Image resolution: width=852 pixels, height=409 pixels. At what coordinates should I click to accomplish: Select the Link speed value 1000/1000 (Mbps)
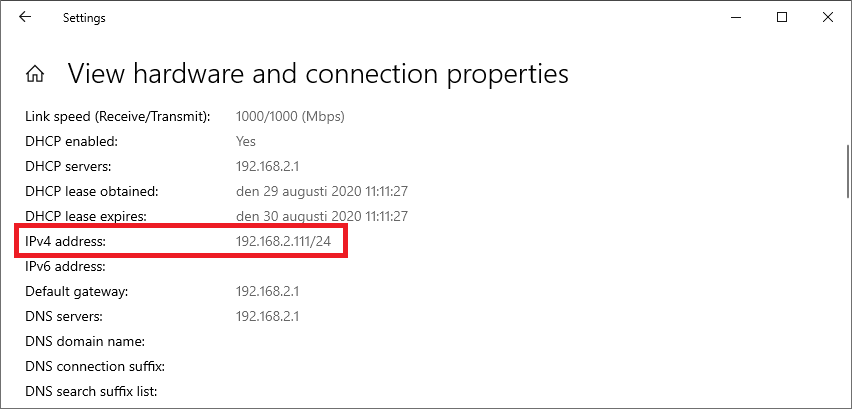pos(290,117)
